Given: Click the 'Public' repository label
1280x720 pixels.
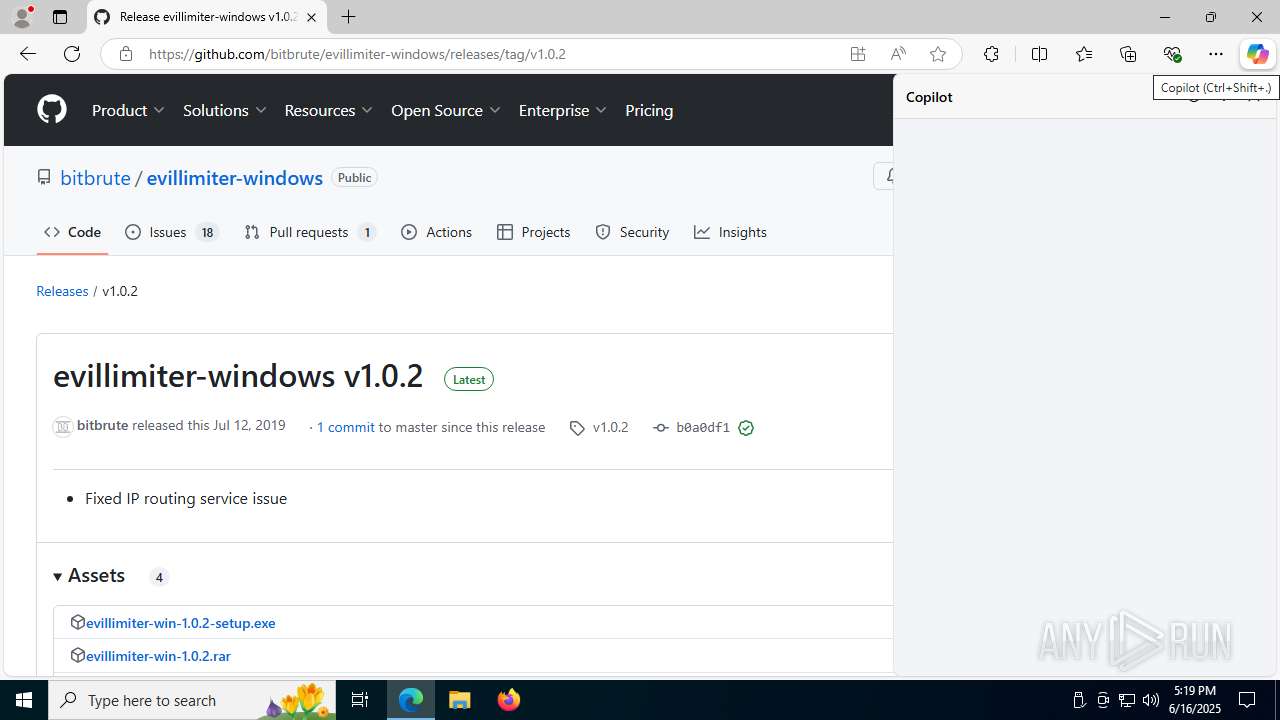Looking at the screenshot, I should click(x=354, y=177).
